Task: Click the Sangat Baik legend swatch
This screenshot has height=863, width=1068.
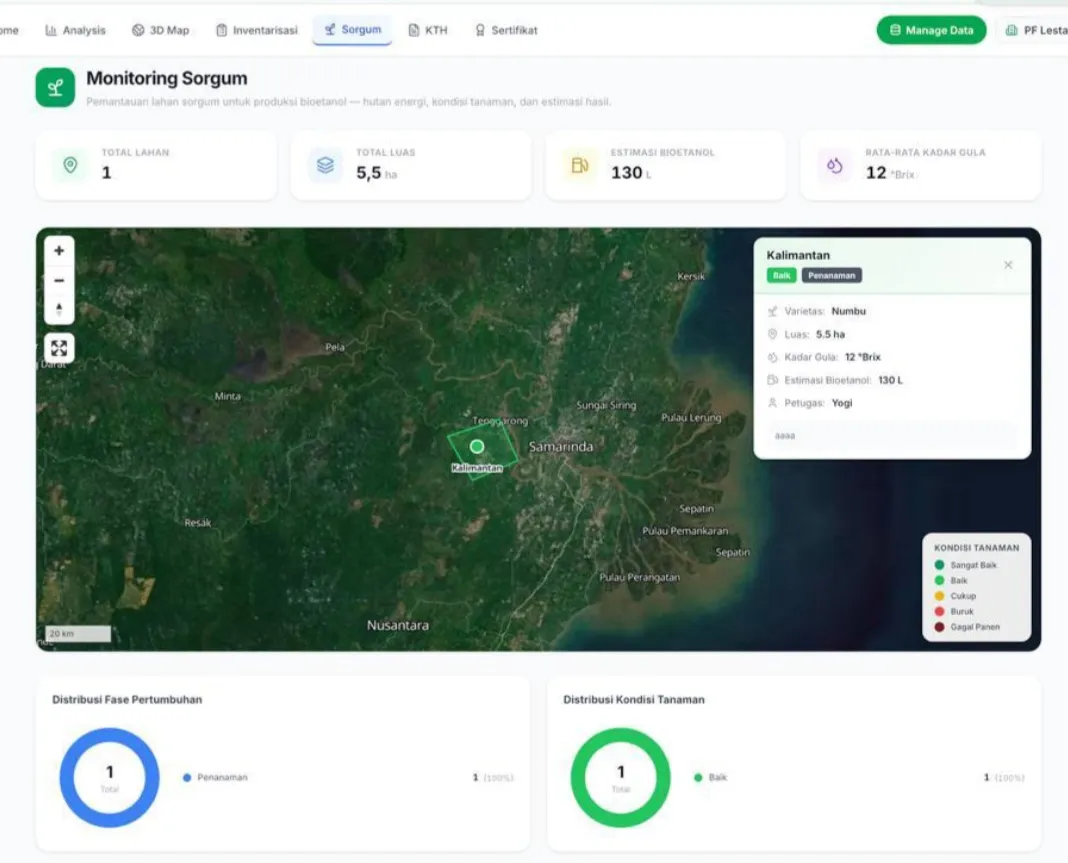Action: [x=939, y=565]
